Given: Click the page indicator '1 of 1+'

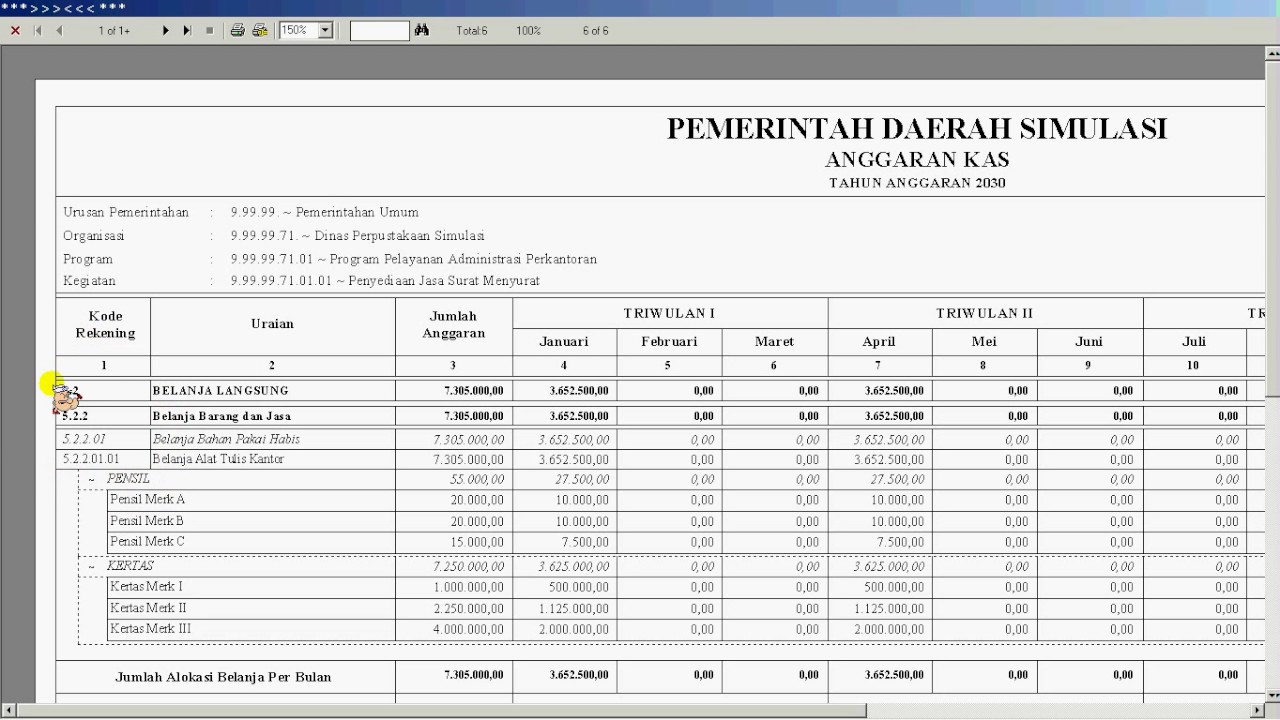Looking at the screenshot, I should click(x=114, y=31).
